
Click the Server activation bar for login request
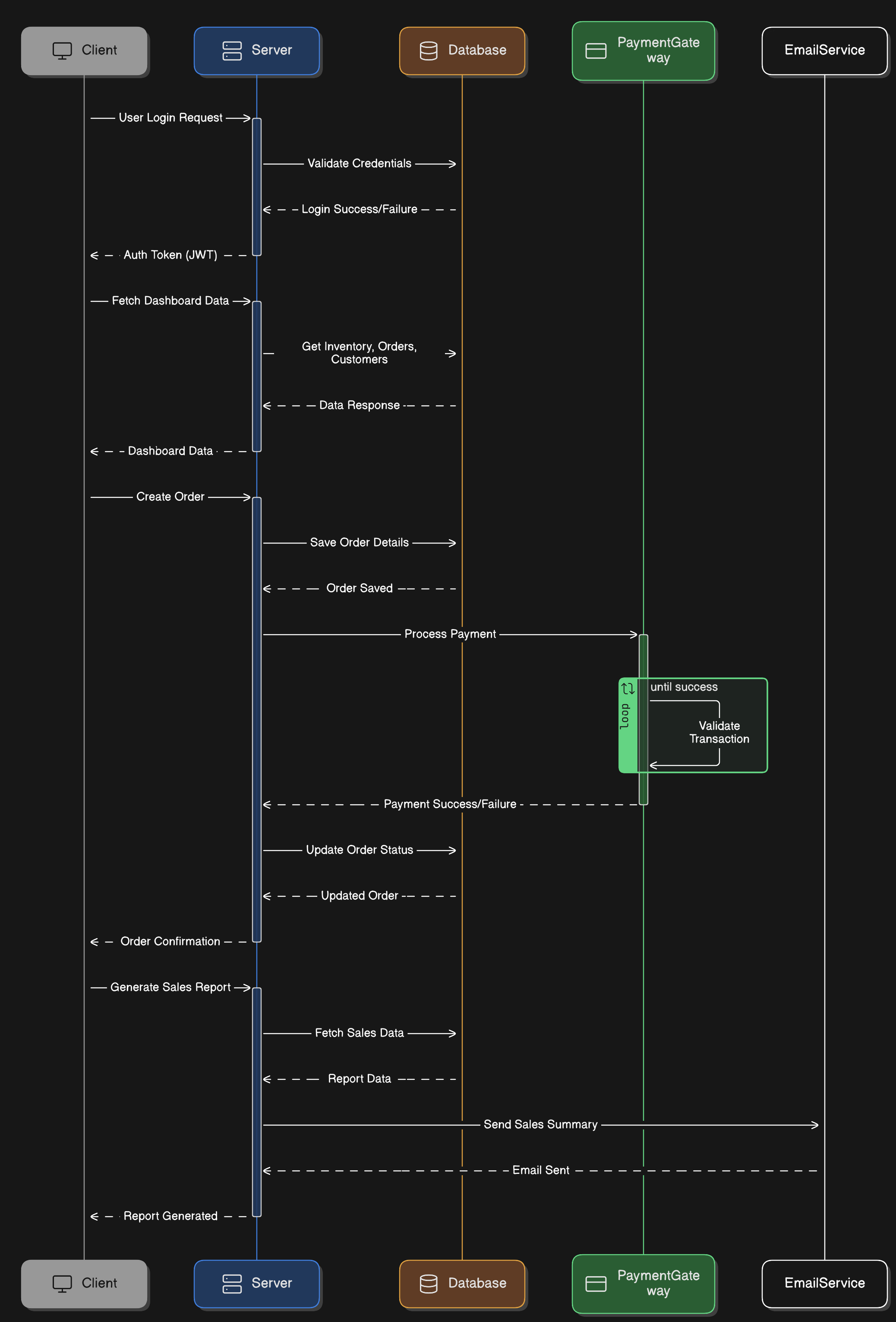tap(257, 187)
